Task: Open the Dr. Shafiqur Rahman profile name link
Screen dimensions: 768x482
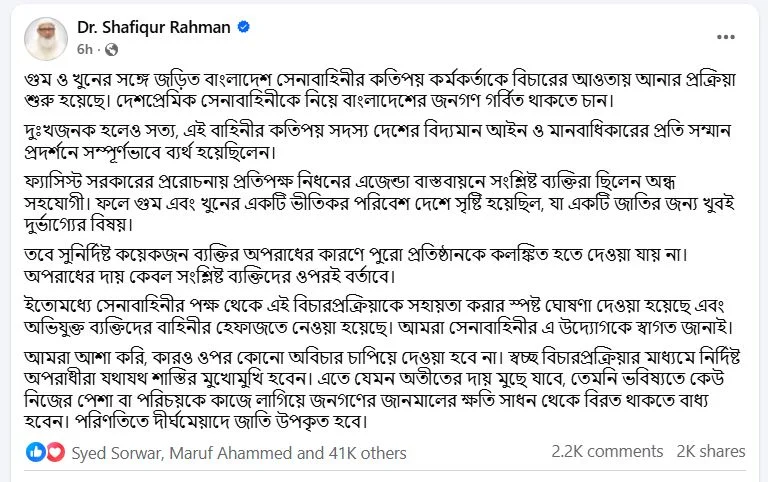Action: pos(145,27)
